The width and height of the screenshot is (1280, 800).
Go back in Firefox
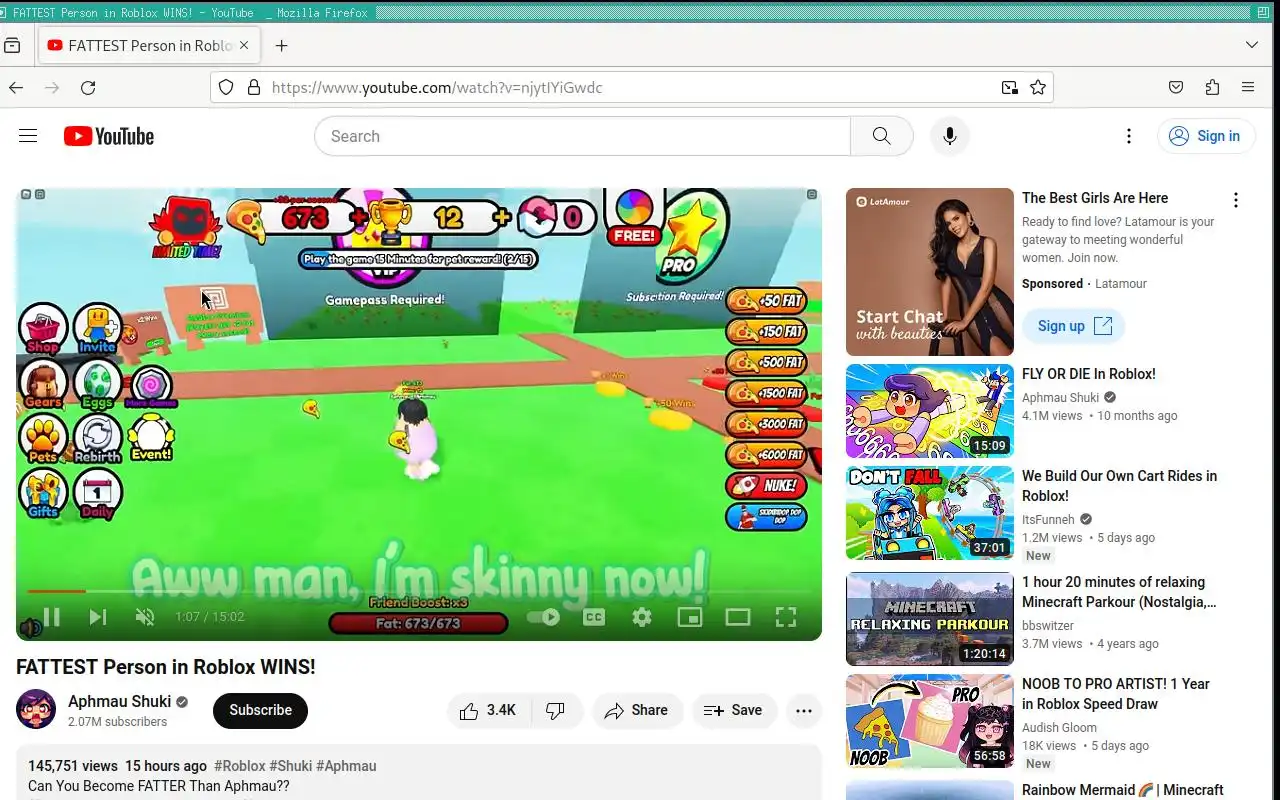click(x=16, y=88)
